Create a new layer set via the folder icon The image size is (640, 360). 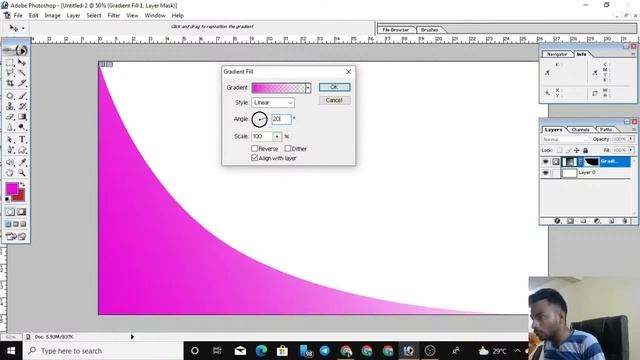583,221
